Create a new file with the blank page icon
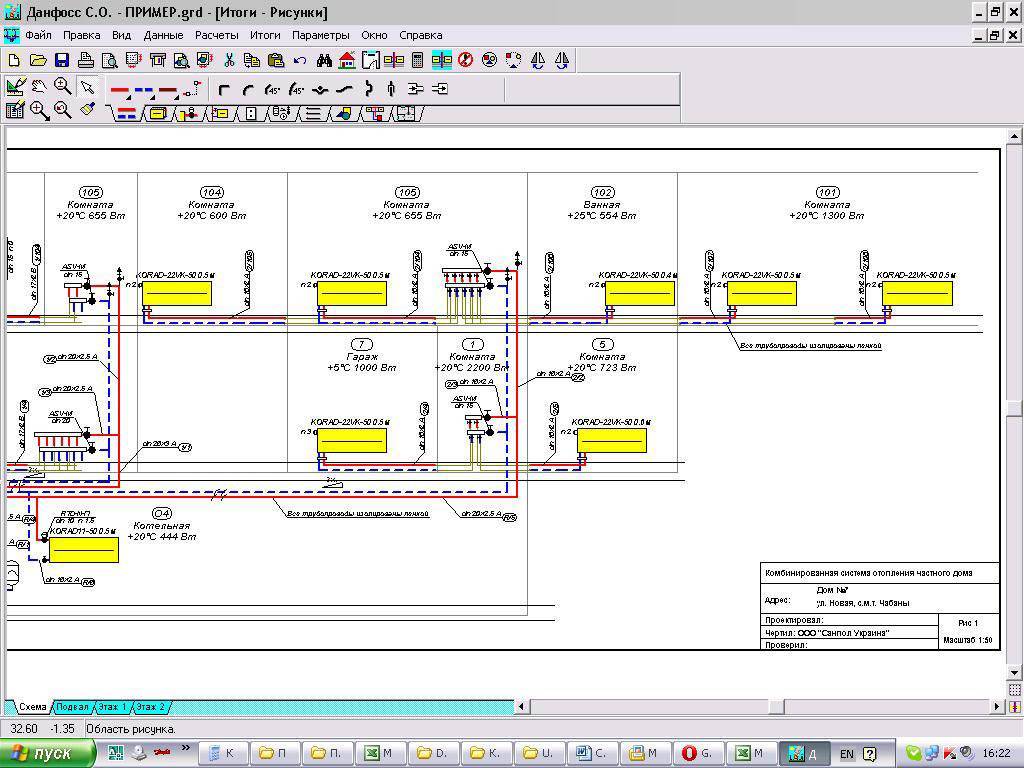This screenshot has height=768, width=1024. [x=14, y=61]
